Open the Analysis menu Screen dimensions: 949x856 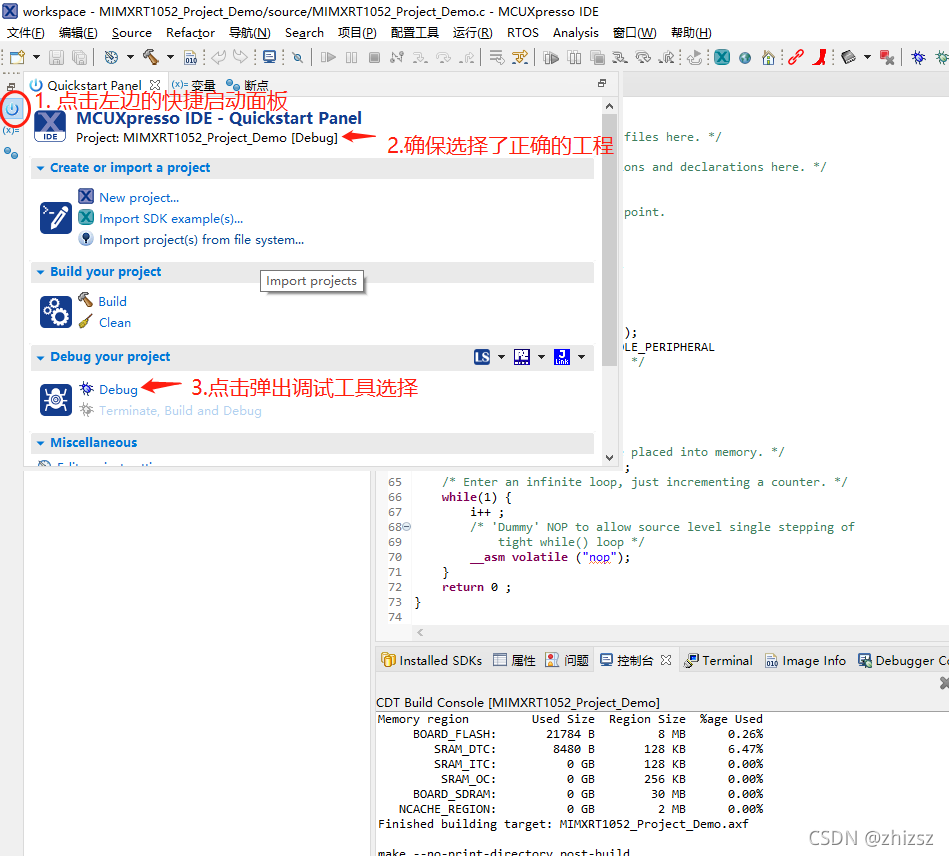(576, 33)
